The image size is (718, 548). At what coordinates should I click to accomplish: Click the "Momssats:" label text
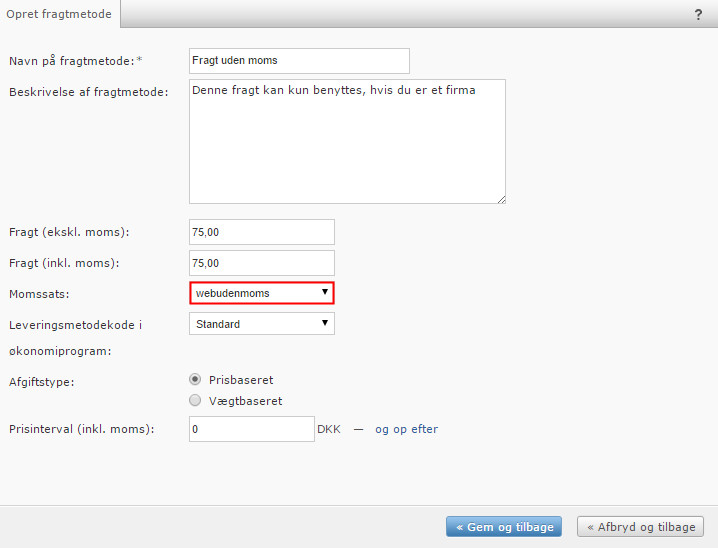pyautogui.click(x=41, y=293)
